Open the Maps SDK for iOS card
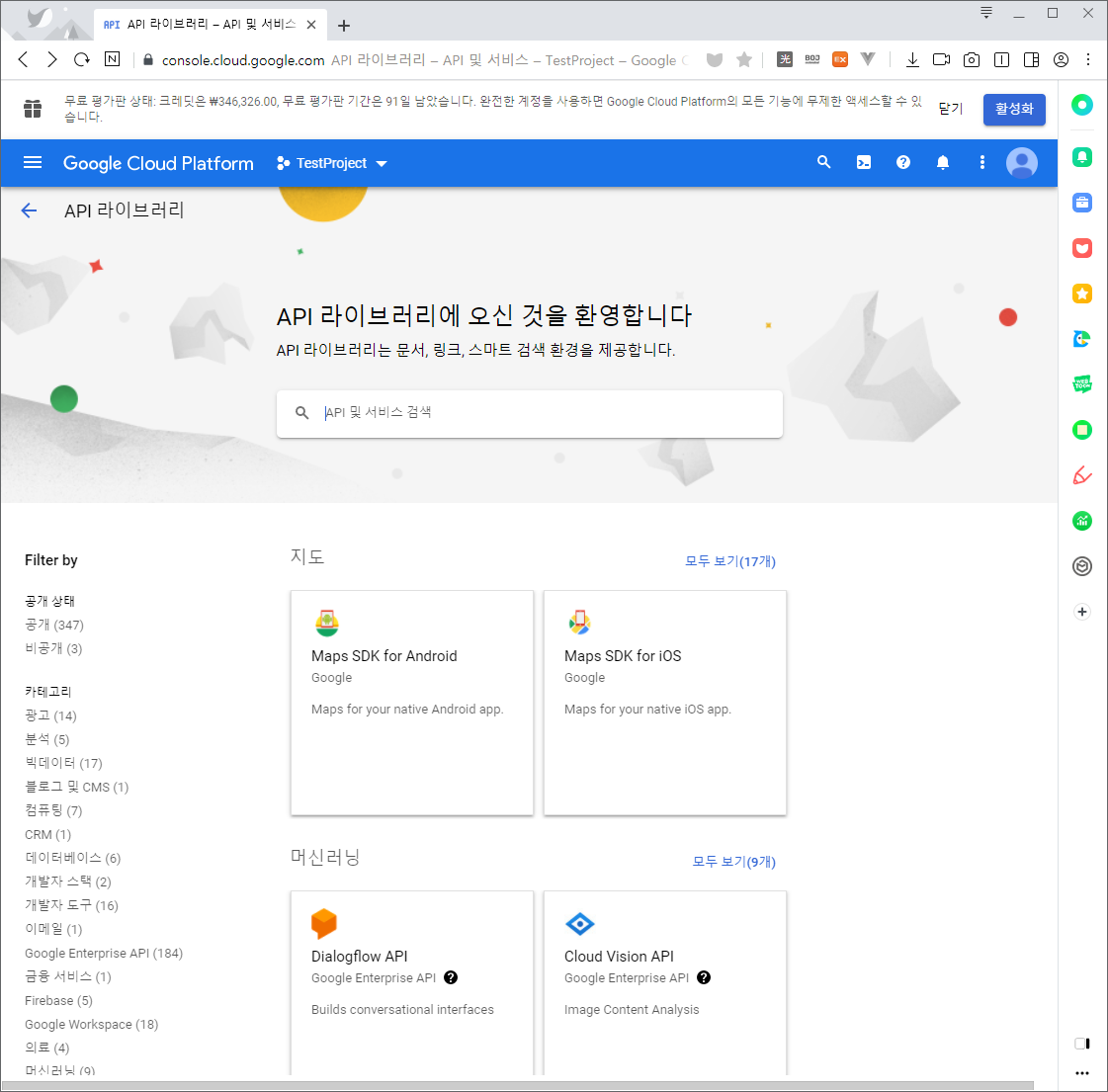 664,703
